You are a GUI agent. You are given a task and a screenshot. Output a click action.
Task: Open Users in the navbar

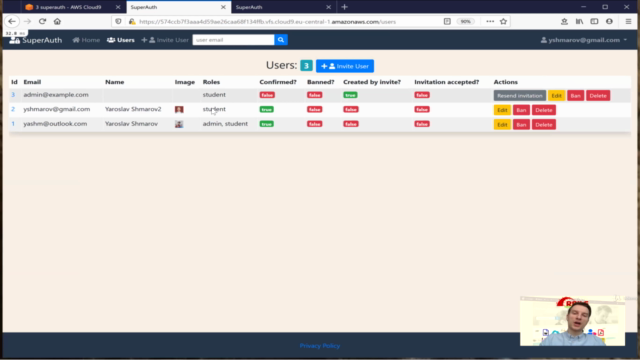tap(121, 40)
